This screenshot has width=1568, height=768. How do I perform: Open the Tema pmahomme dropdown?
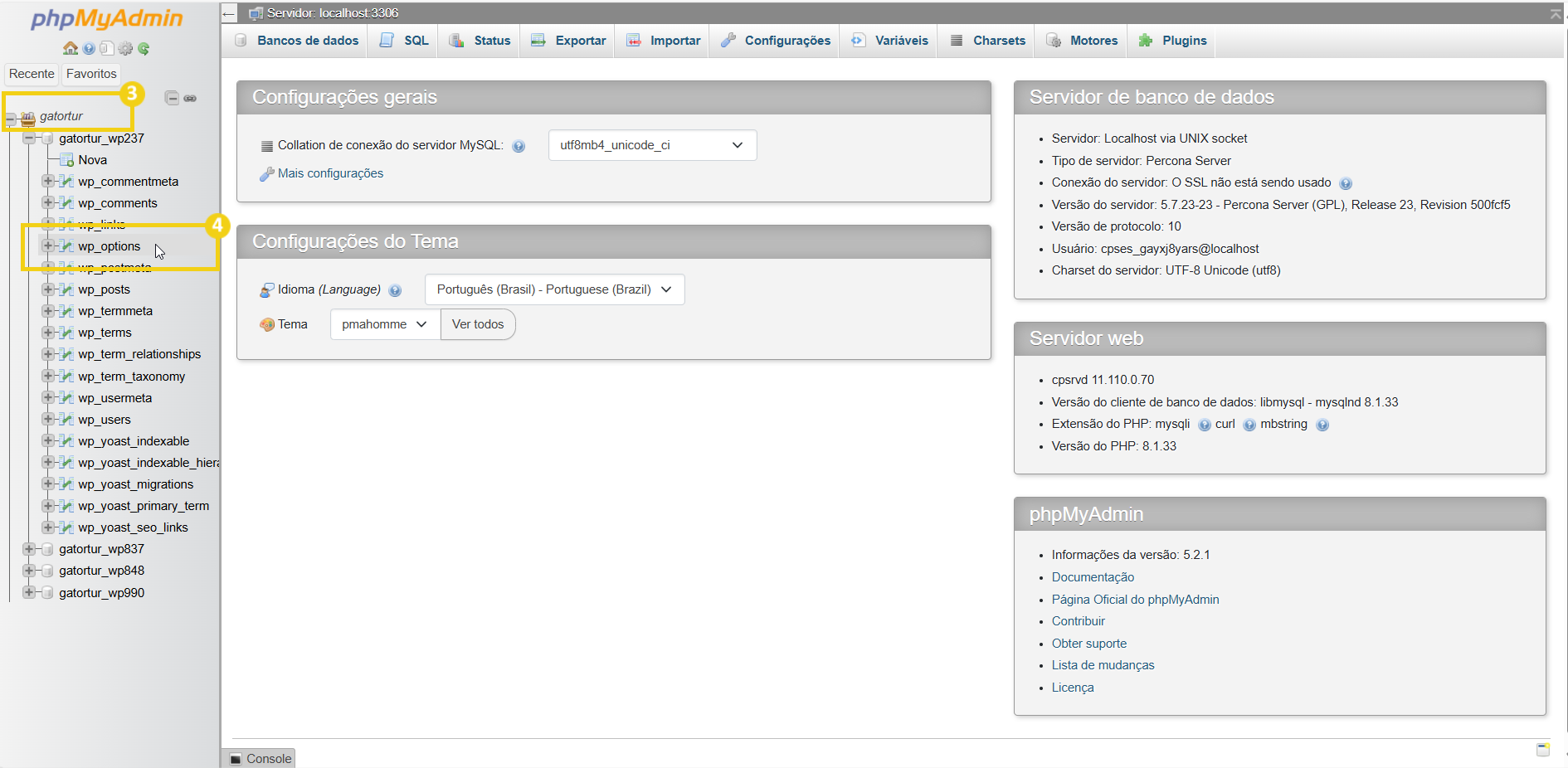[385, 324]
